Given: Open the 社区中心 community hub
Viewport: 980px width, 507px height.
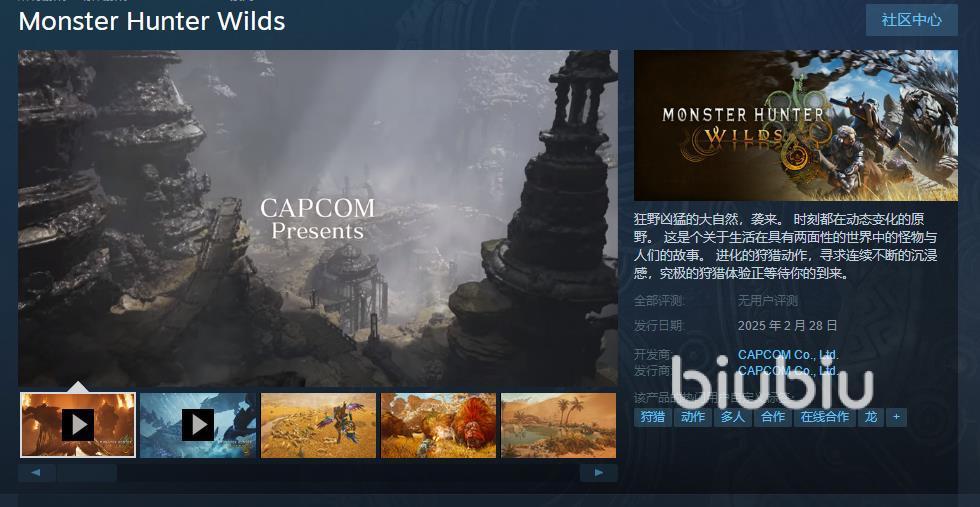Looking at the screenshot, I should [912, 20].
